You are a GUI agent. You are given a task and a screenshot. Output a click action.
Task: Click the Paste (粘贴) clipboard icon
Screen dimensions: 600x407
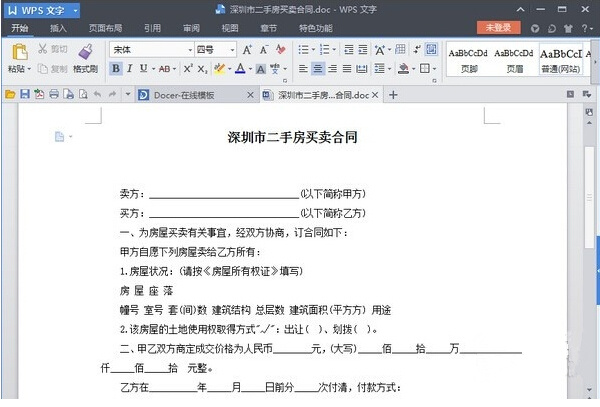coord(18,51)
